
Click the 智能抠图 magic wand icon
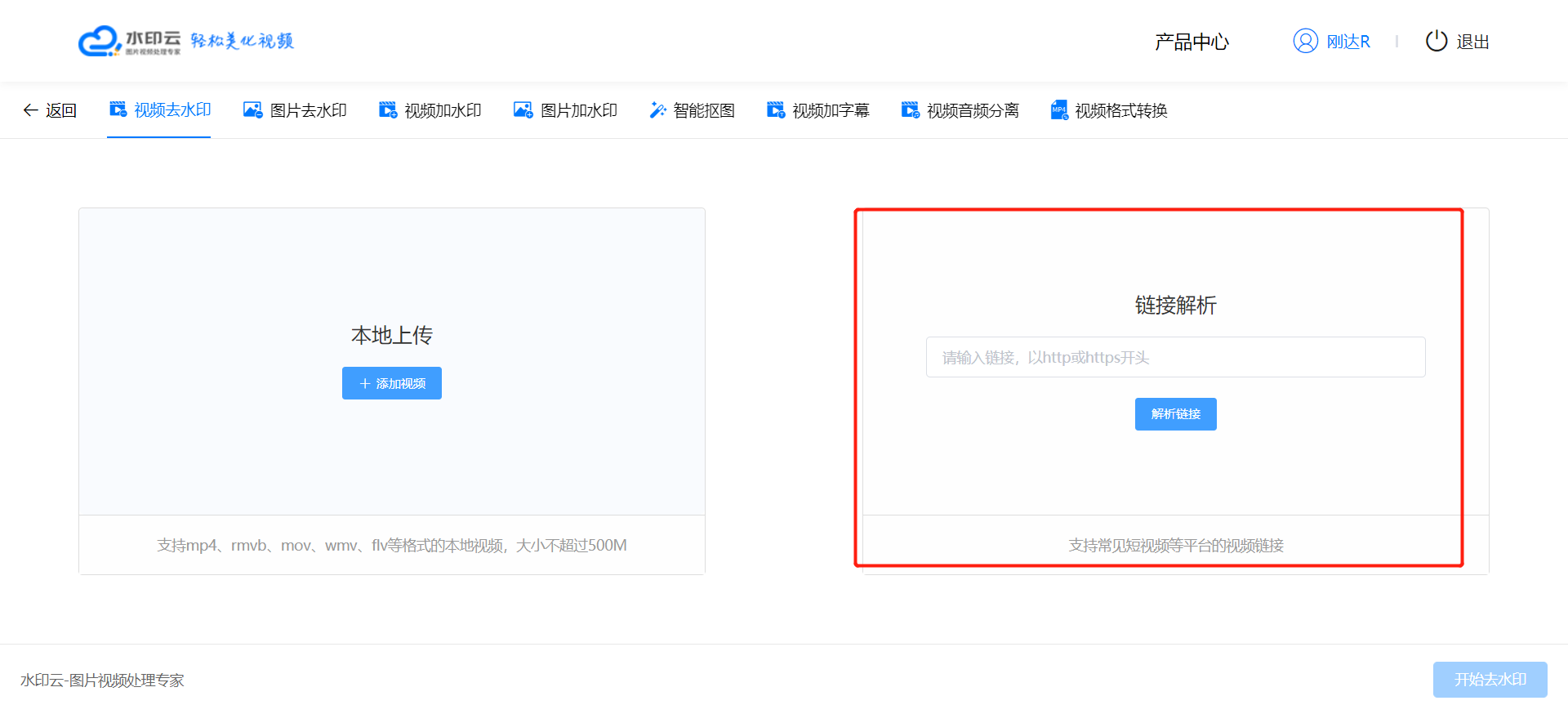coord(657,109)
